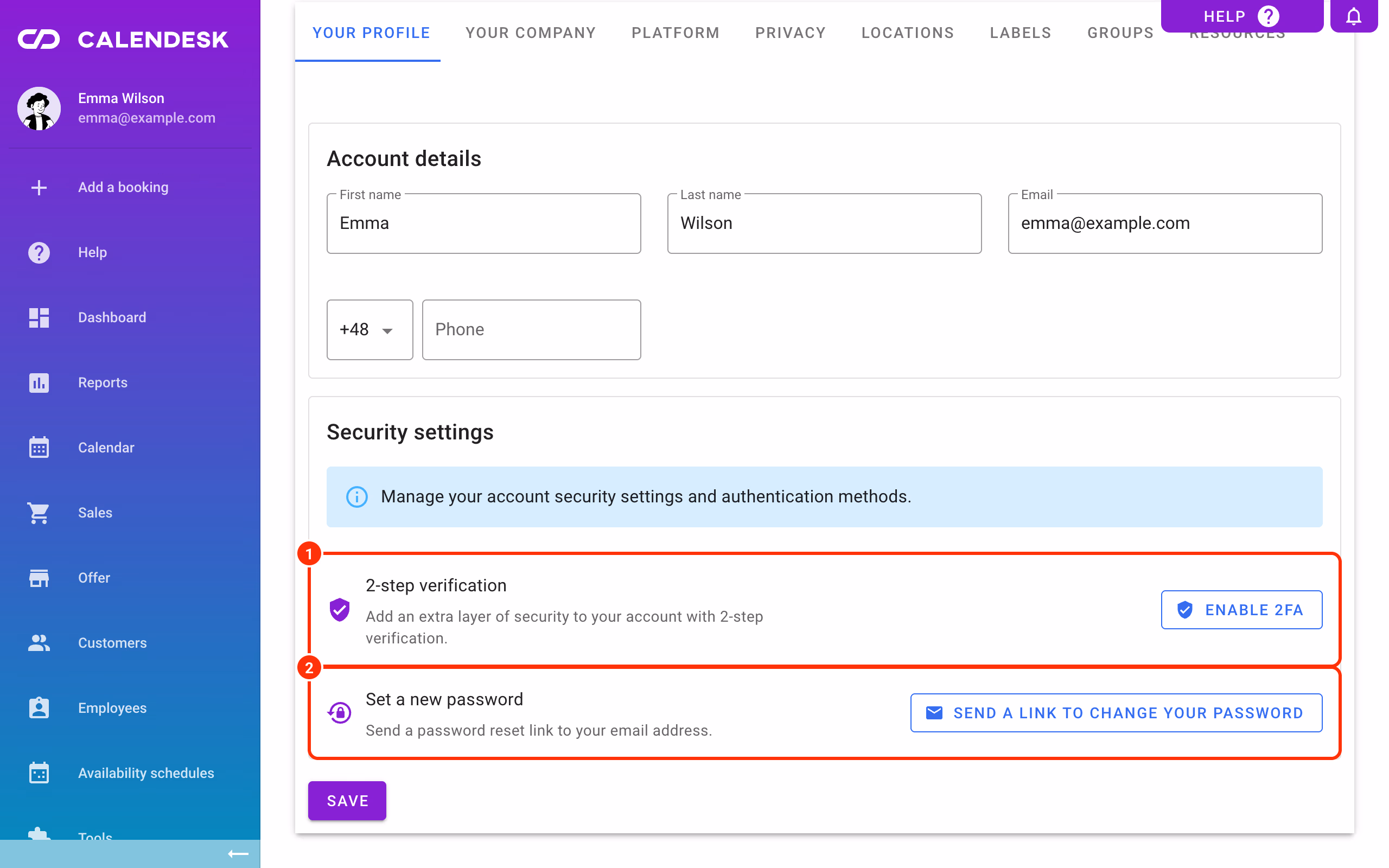
Task: Open Offer in the sidebar
Action: coord(130,578)
